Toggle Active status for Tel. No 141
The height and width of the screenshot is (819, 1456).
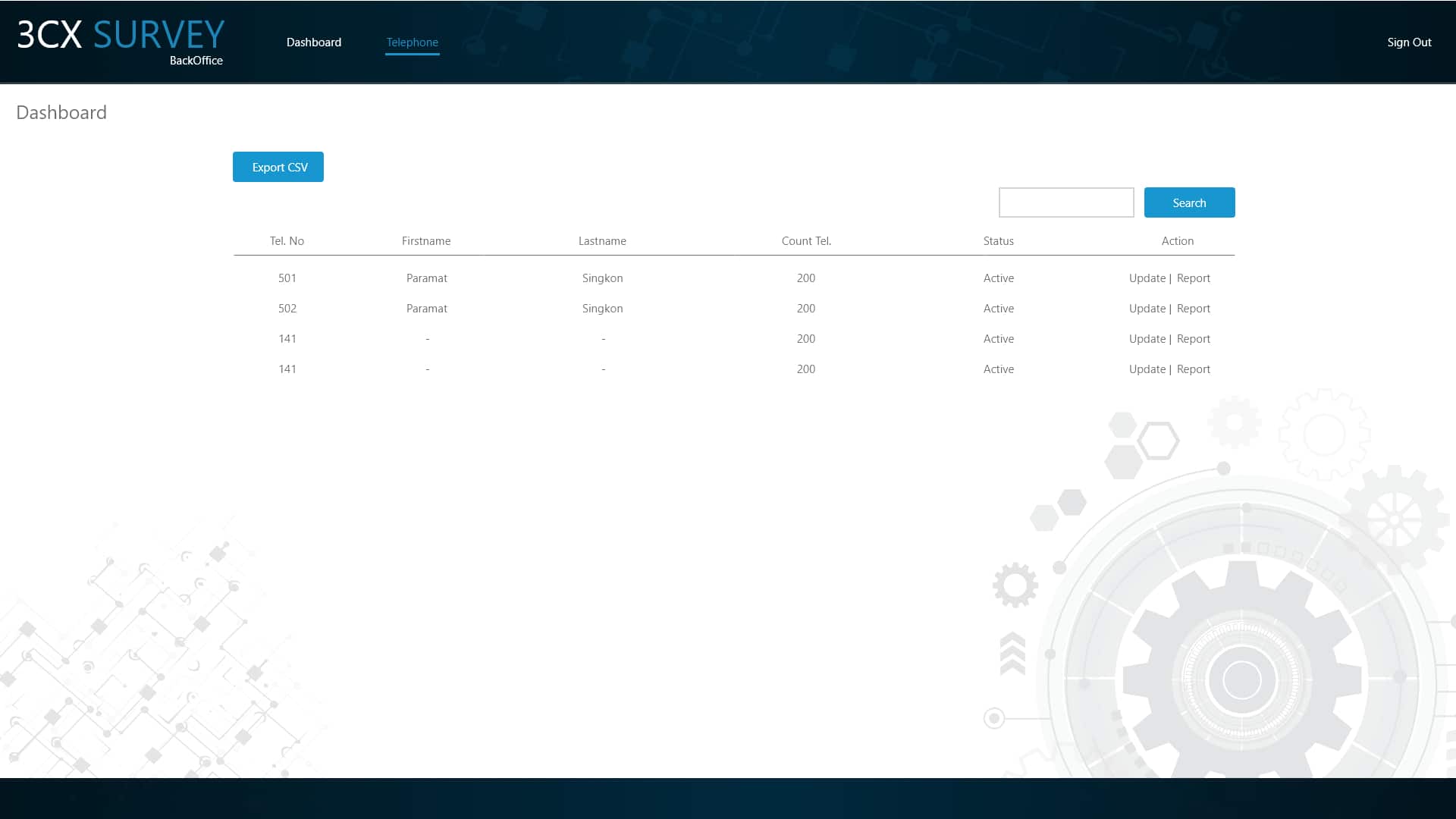998,338
